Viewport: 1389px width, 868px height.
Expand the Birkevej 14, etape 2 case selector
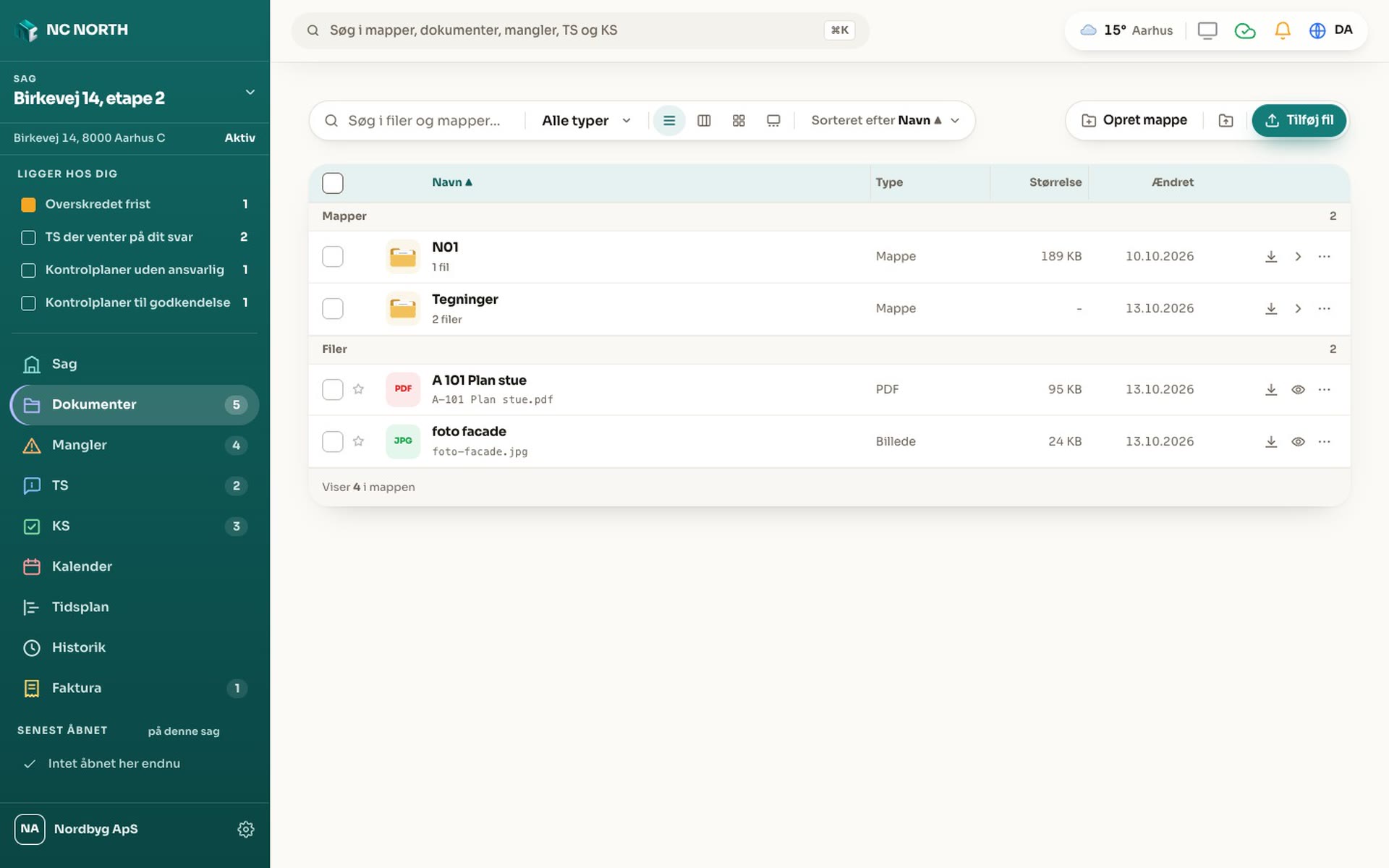click(x=135, y=92)
